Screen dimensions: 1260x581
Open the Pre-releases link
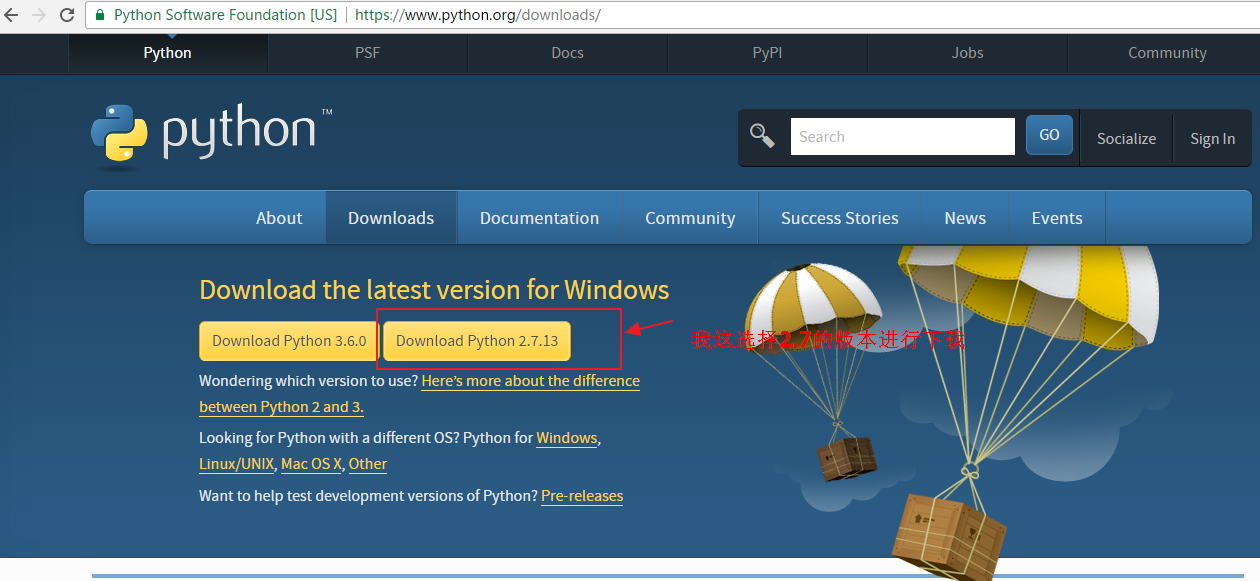582,496
